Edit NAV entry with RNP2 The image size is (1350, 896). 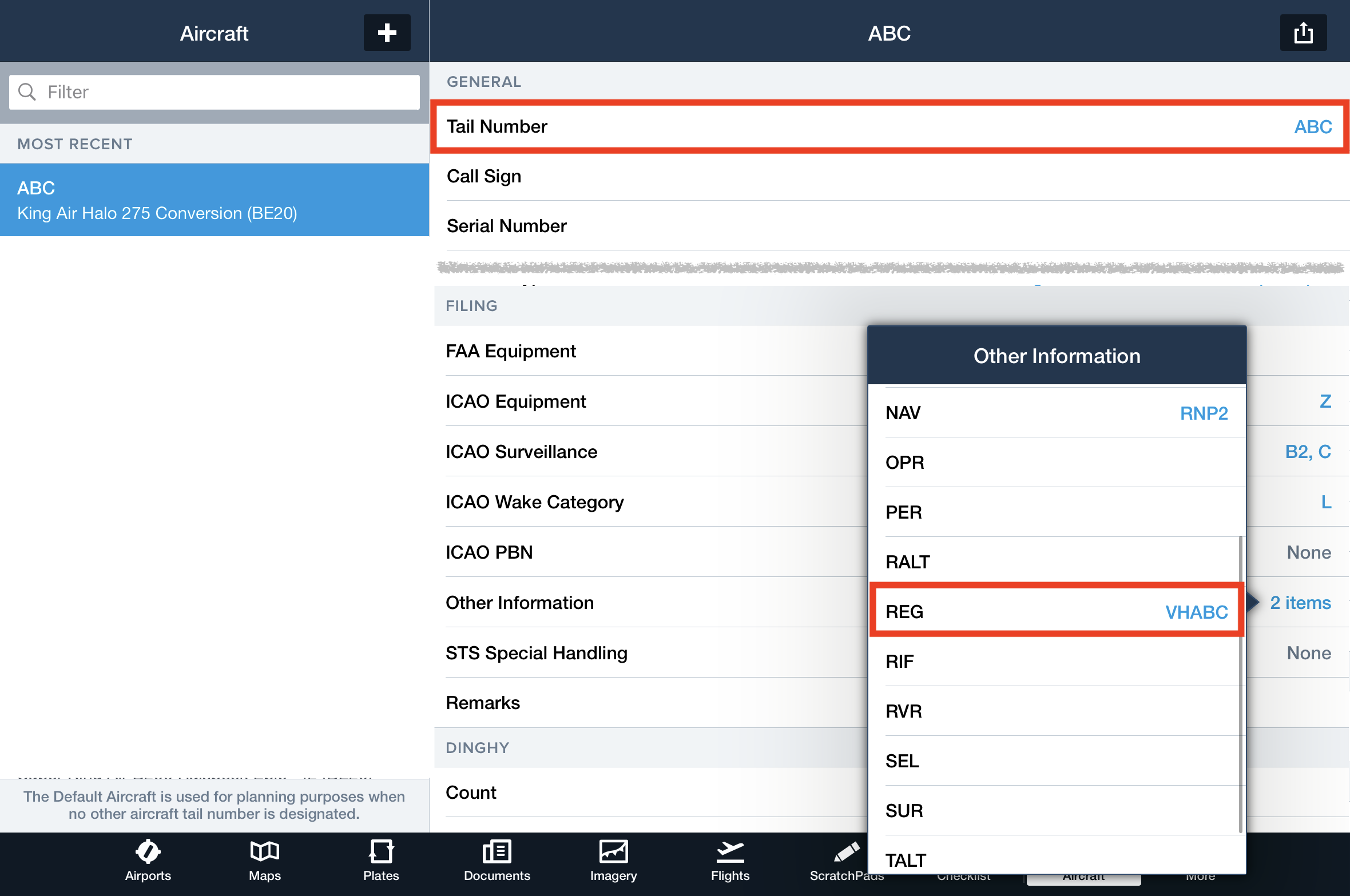[x=1057, y=412]
